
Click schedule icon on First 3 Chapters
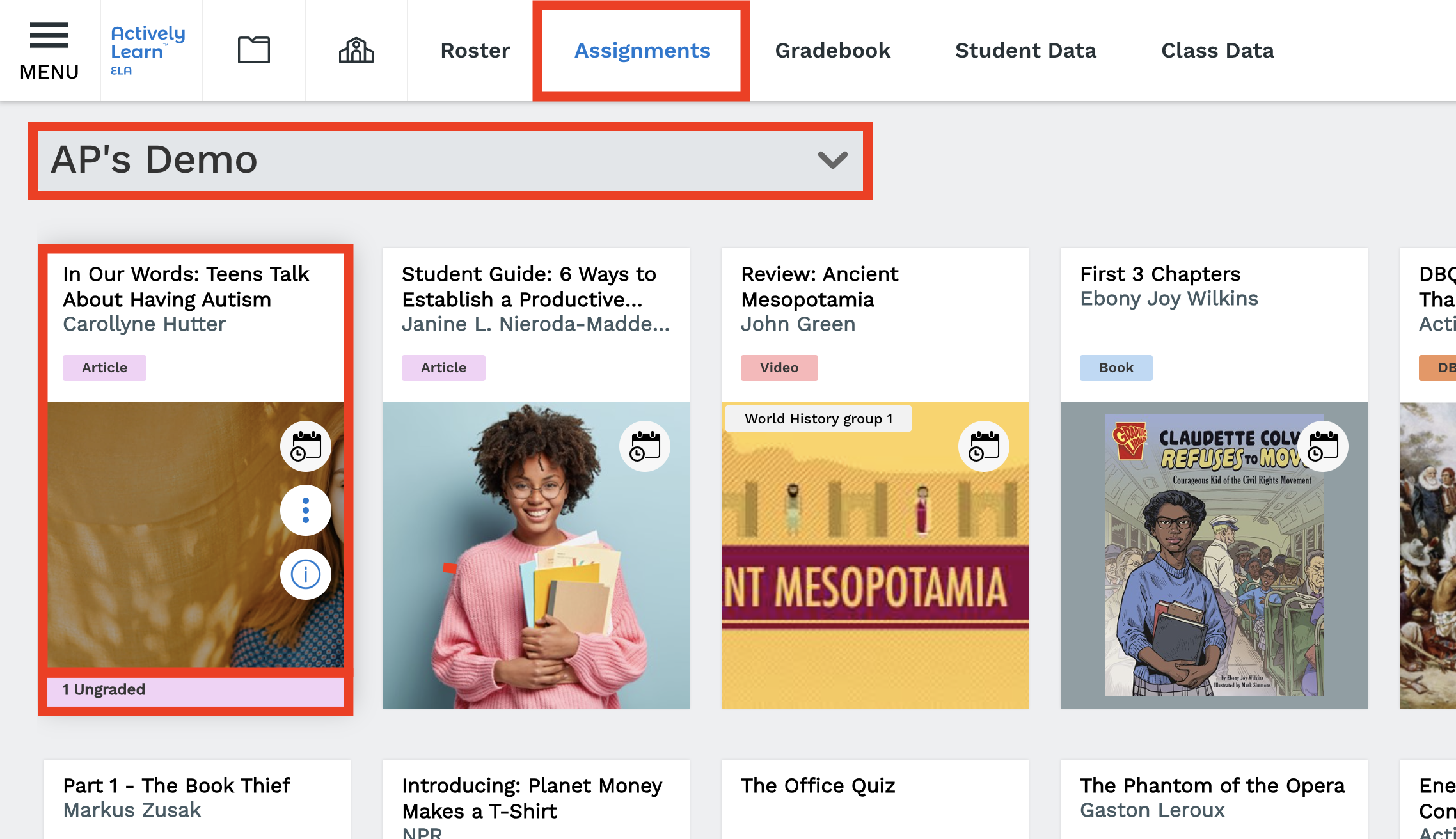click(x=1323, y=446)
